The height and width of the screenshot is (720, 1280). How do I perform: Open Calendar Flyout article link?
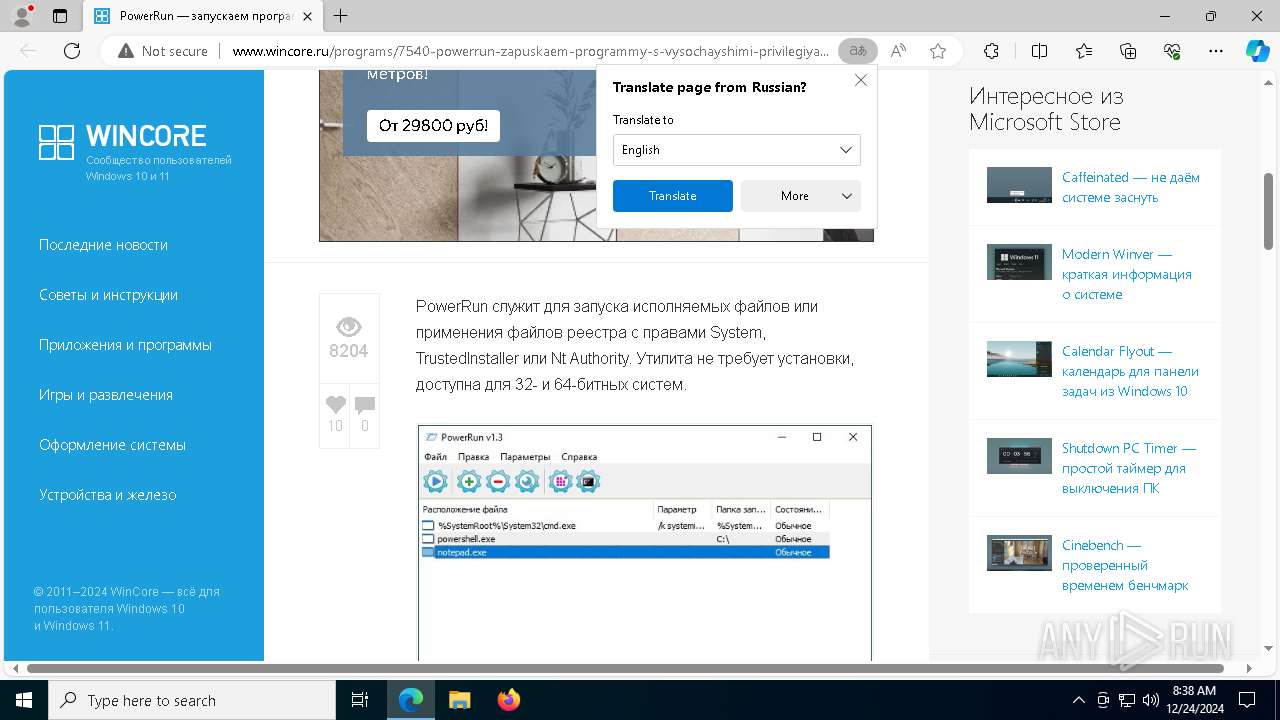1130,371
